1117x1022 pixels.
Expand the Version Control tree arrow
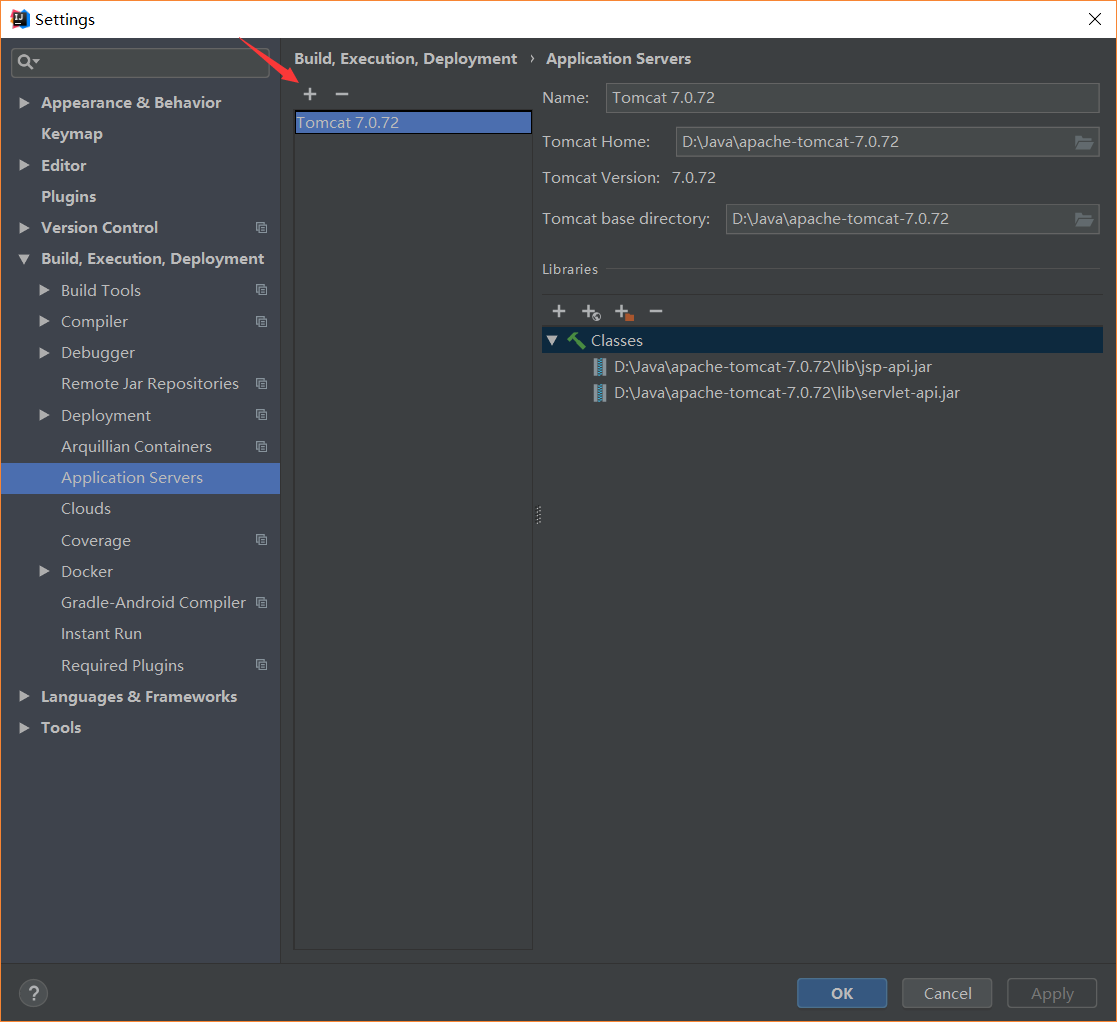[x=24, y=228]
